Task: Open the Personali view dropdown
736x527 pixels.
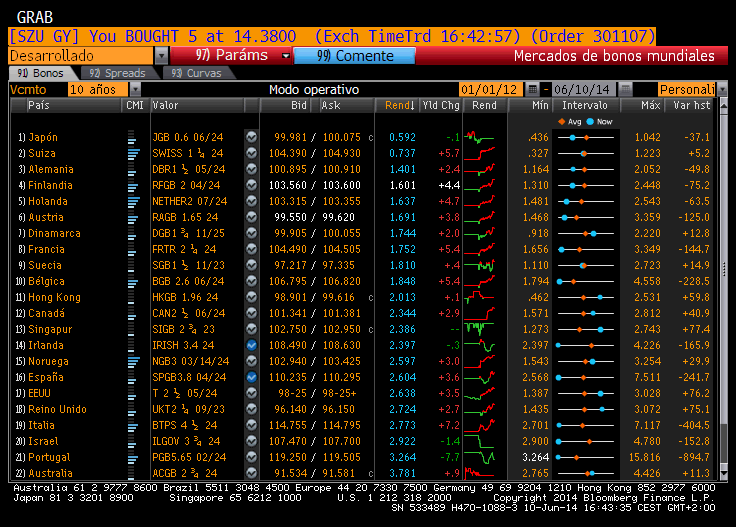Action: coord(722,89)
